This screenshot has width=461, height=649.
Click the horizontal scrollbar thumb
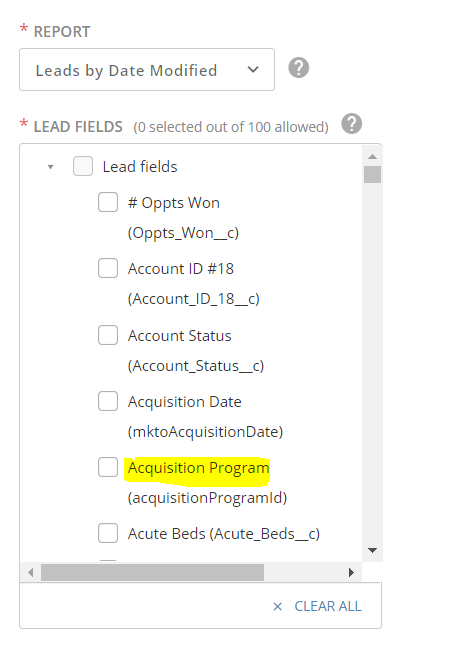tap(152, 572)
